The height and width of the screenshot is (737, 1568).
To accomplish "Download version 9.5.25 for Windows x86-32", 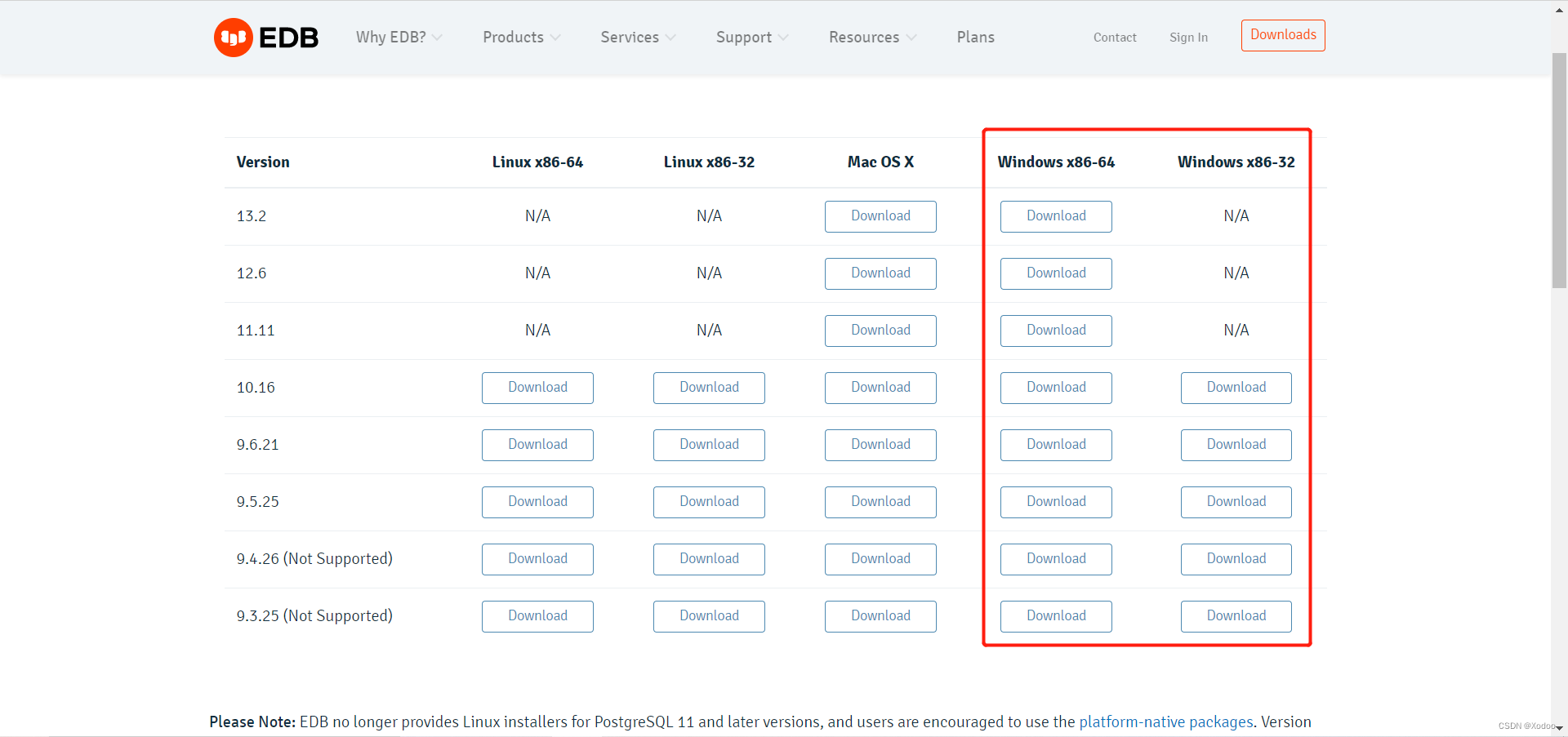I will pyautogui.click(x=1236, y=502).
